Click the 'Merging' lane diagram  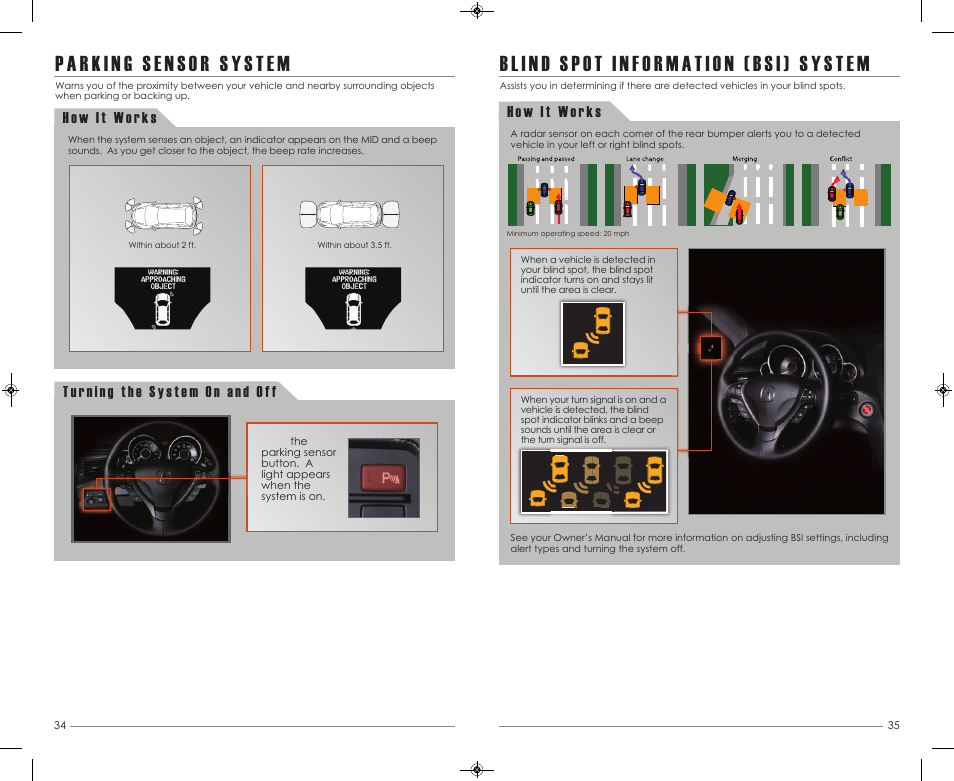pos(749,195)
